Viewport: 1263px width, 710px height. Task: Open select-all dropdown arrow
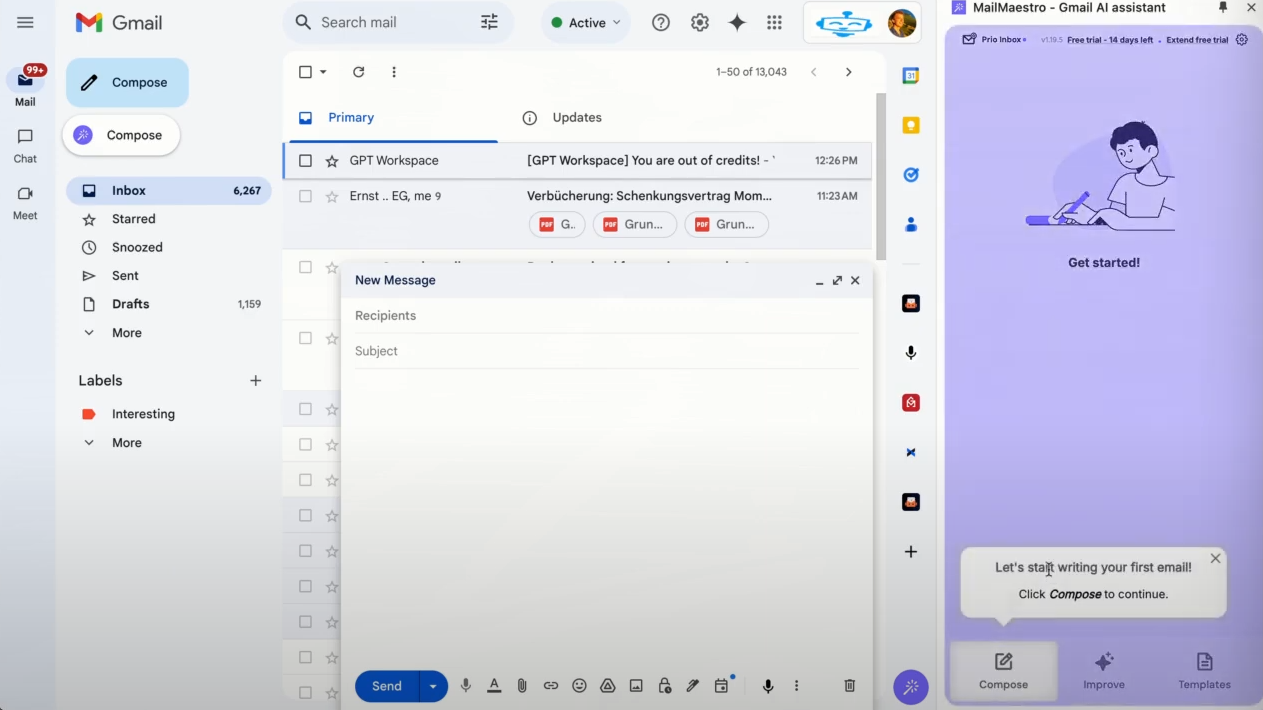pos(323,72)
